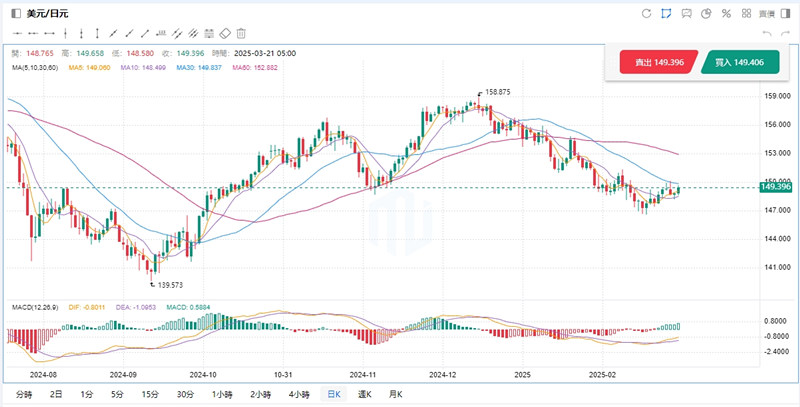
Task: Click the trash can delete drawings icon
Action: (242, 33)
